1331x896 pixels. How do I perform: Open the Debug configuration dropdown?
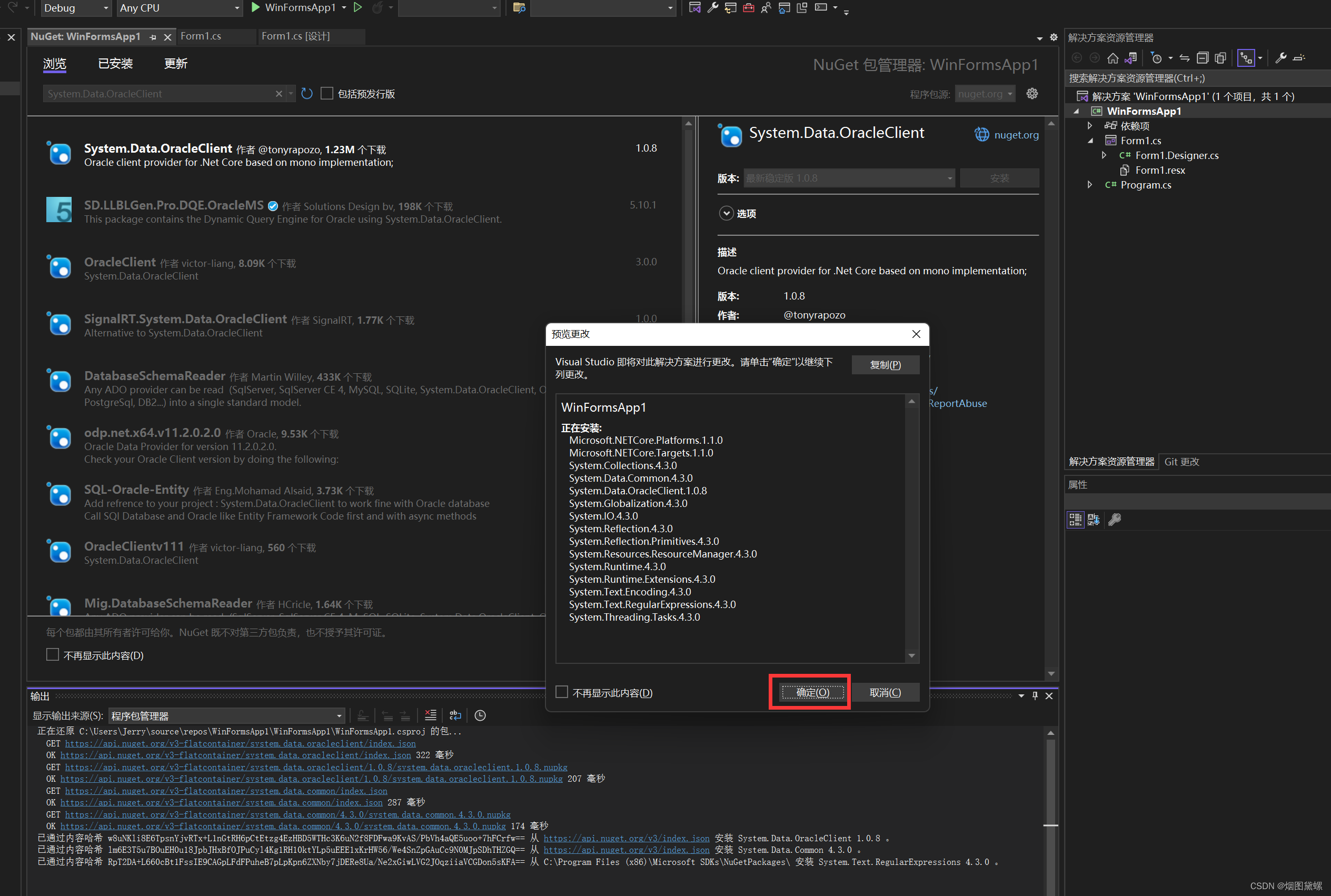click(76, 8)
